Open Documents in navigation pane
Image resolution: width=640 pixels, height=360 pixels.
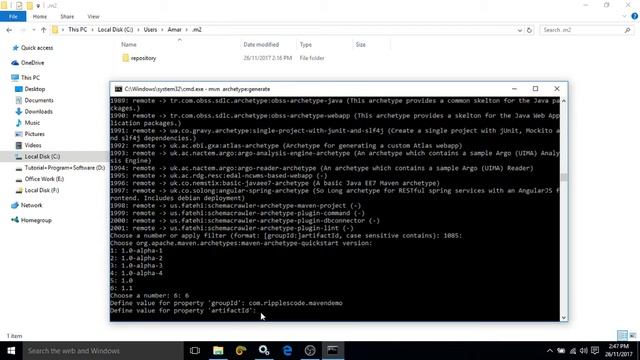tap(39, 100)
